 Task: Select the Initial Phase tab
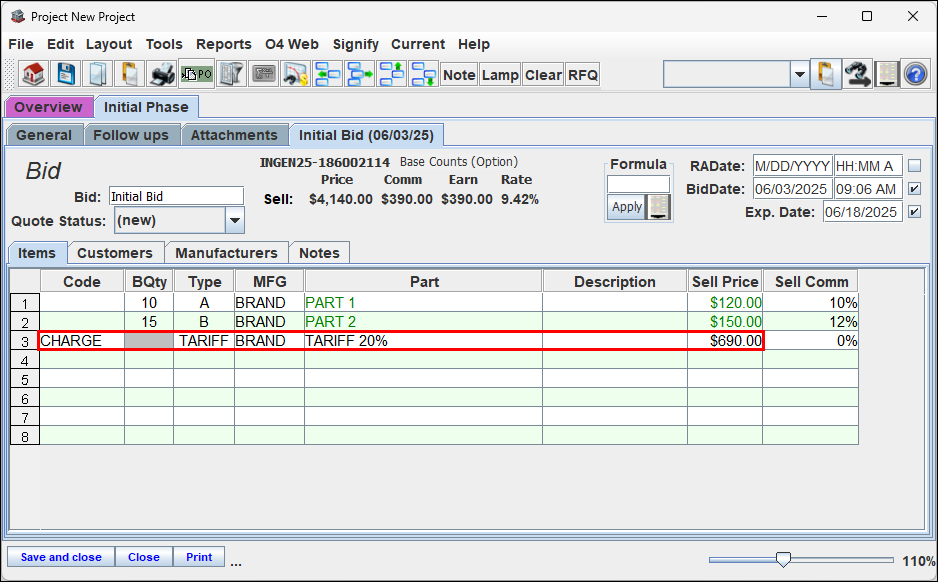pyautogui.click(x=146, y=107)
